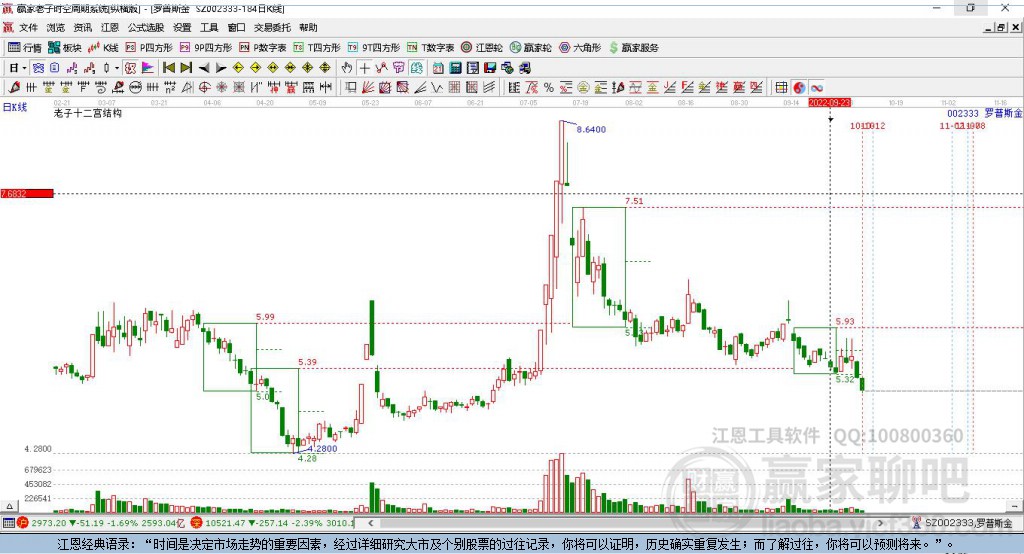Open the network globe icon

point(507,68)
